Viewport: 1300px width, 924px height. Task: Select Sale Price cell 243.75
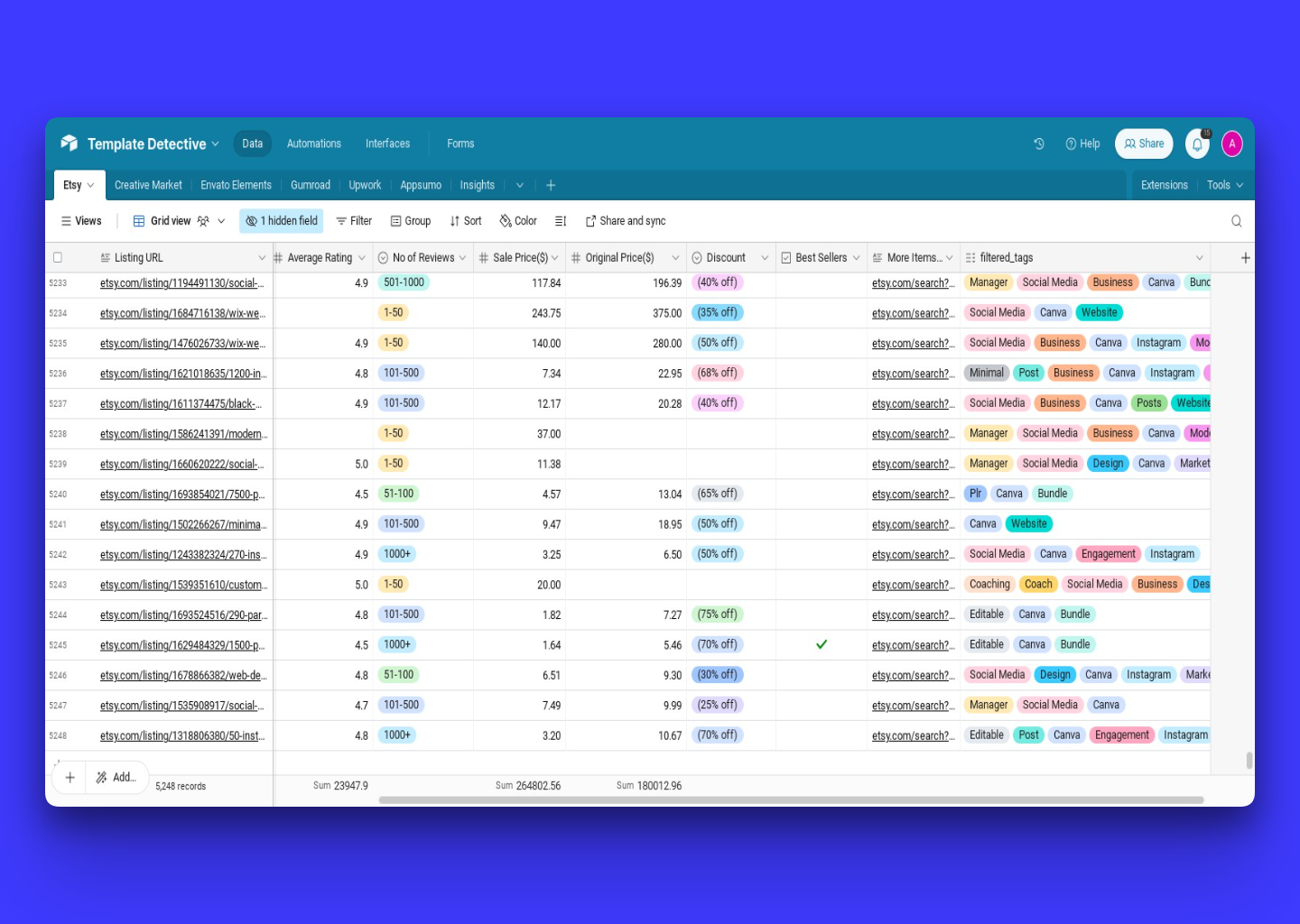coord(519,313)
